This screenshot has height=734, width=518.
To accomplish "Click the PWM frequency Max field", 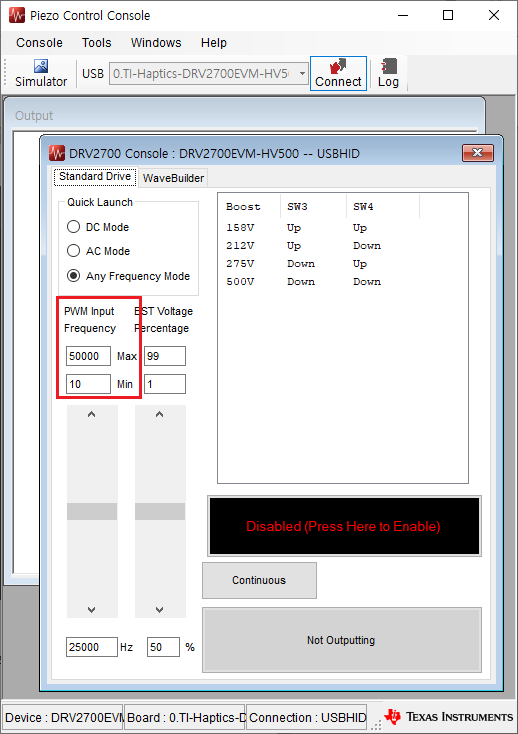I will pyautogui.click(x=88, y=356).
